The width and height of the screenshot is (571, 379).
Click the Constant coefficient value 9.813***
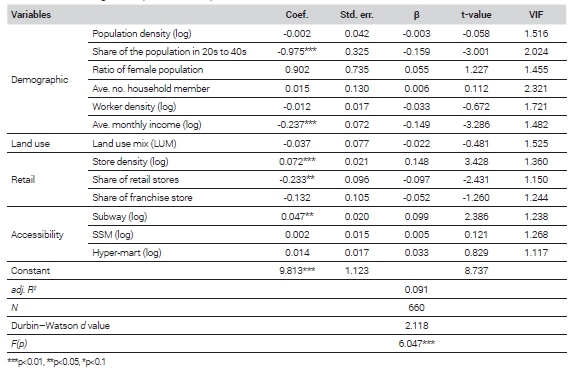point(297,271)
